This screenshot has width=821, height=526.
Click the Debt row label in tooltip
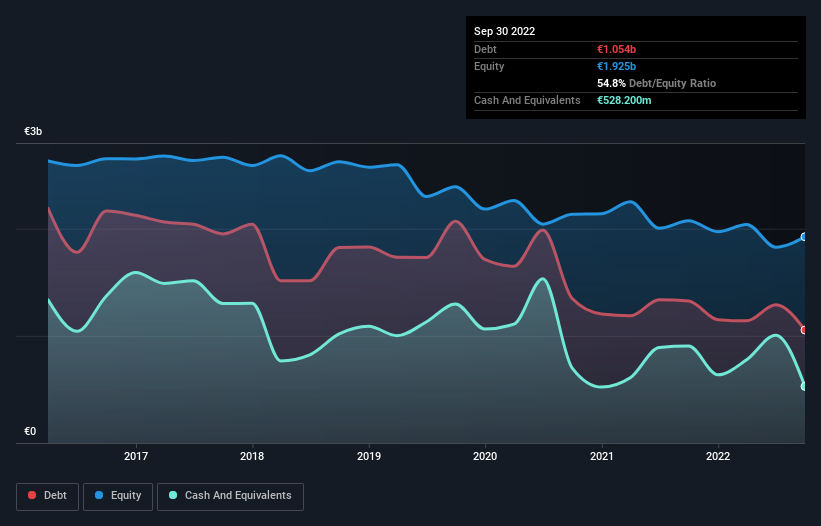pyautogui.click(x=485, y=49)
